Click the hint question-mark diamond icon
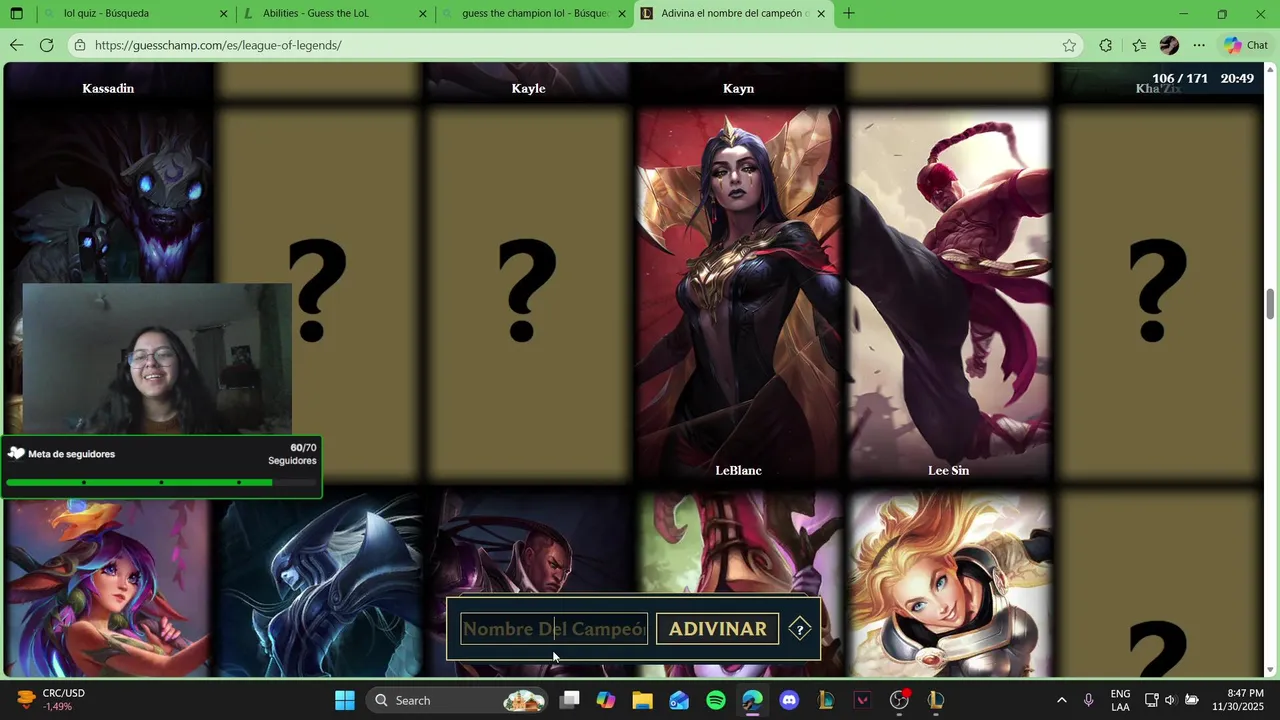The image size is (1280, 720). point(800,629)
